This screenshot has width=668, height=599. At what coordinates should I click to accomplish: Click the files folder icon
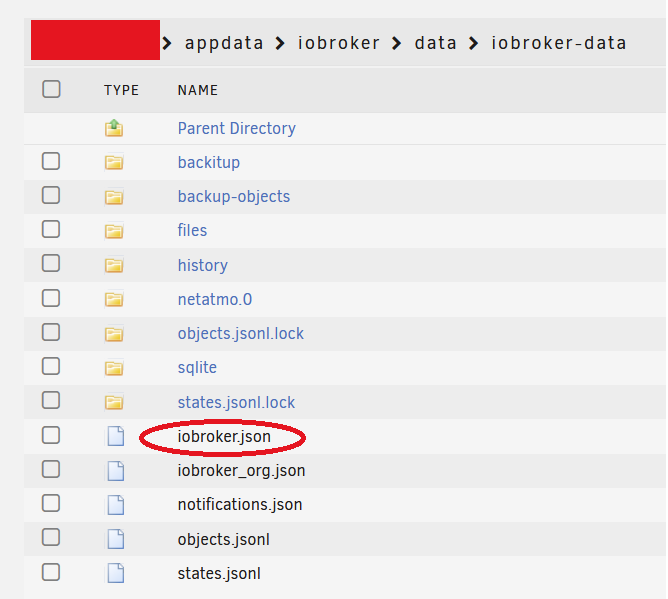click(x=114, y=231)
